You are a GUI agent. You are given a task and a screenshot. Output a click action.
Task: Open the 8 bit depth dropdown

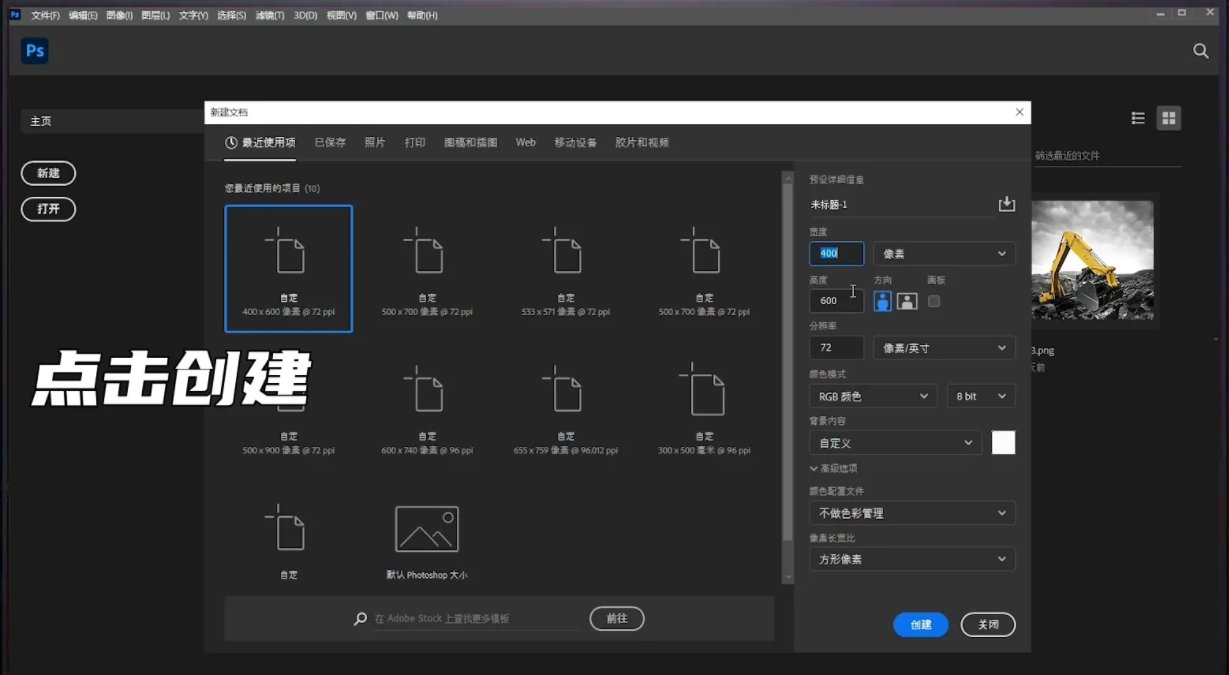point(981,396)
